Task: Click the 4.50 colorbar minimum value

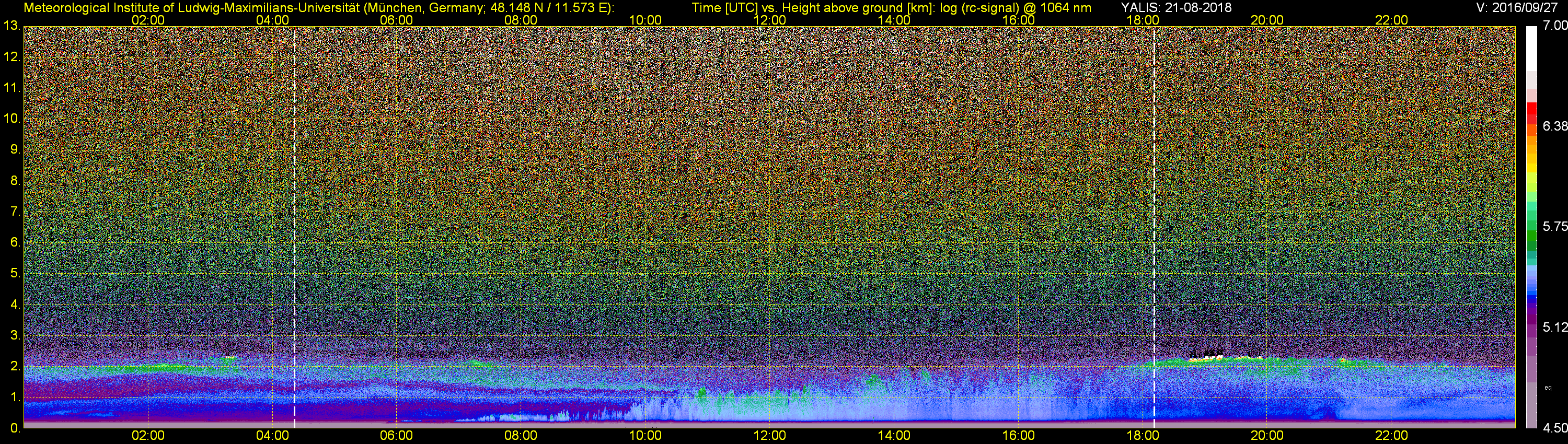Action: point(1554,428)
